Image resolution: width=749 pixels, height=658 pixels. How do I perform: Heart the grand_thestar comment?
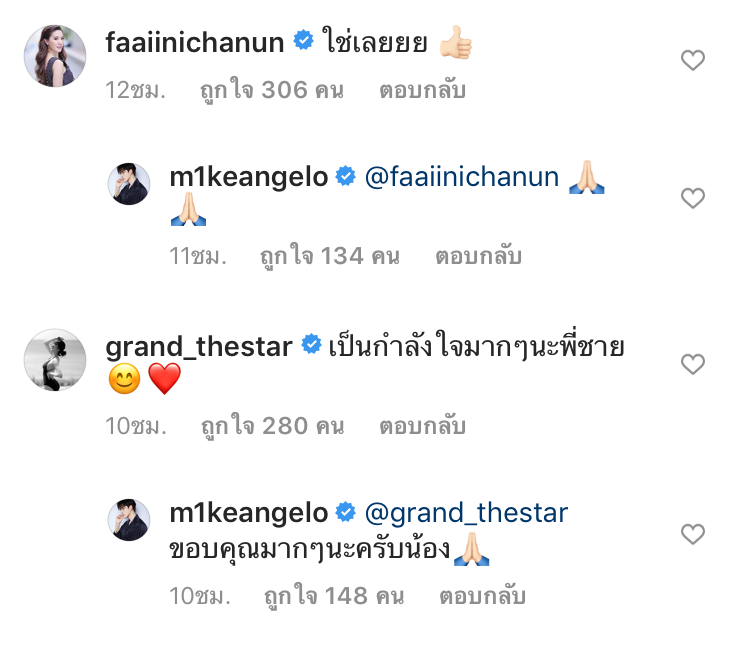click(693, 364)
